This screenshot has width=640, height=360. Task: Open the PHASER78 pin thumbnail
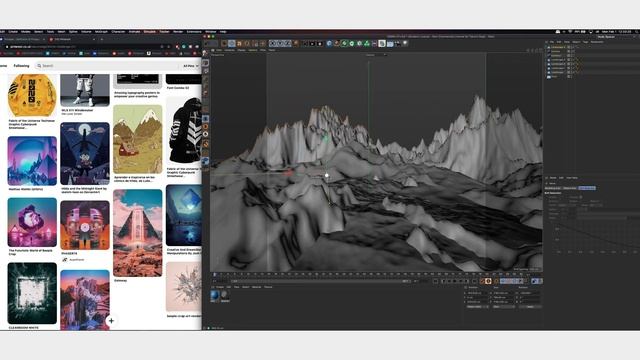click(x=85, y=225)
